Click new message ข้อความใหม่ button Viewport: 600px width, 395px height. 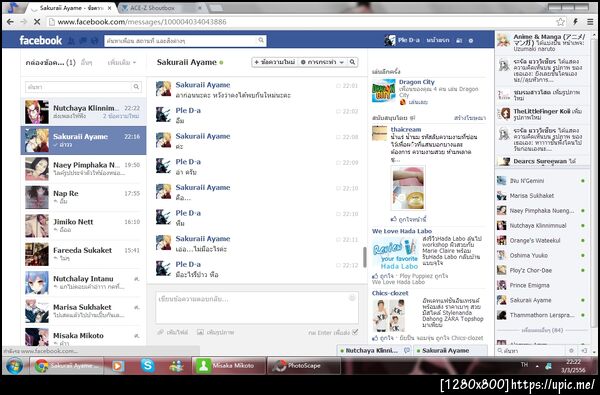point(275,62)
